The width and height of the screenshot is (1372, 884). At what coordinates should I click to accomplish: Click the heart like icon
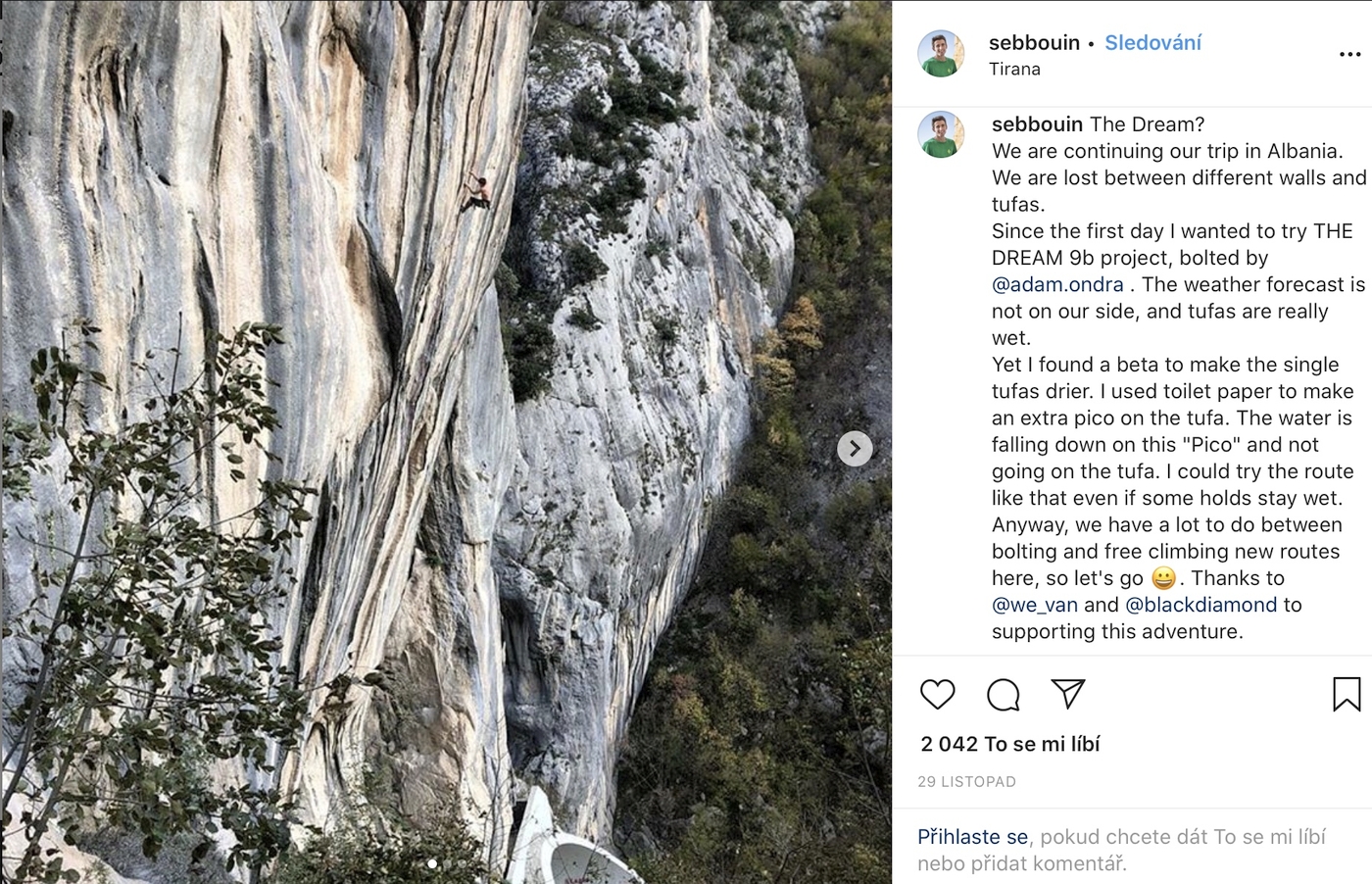(937, 694)
